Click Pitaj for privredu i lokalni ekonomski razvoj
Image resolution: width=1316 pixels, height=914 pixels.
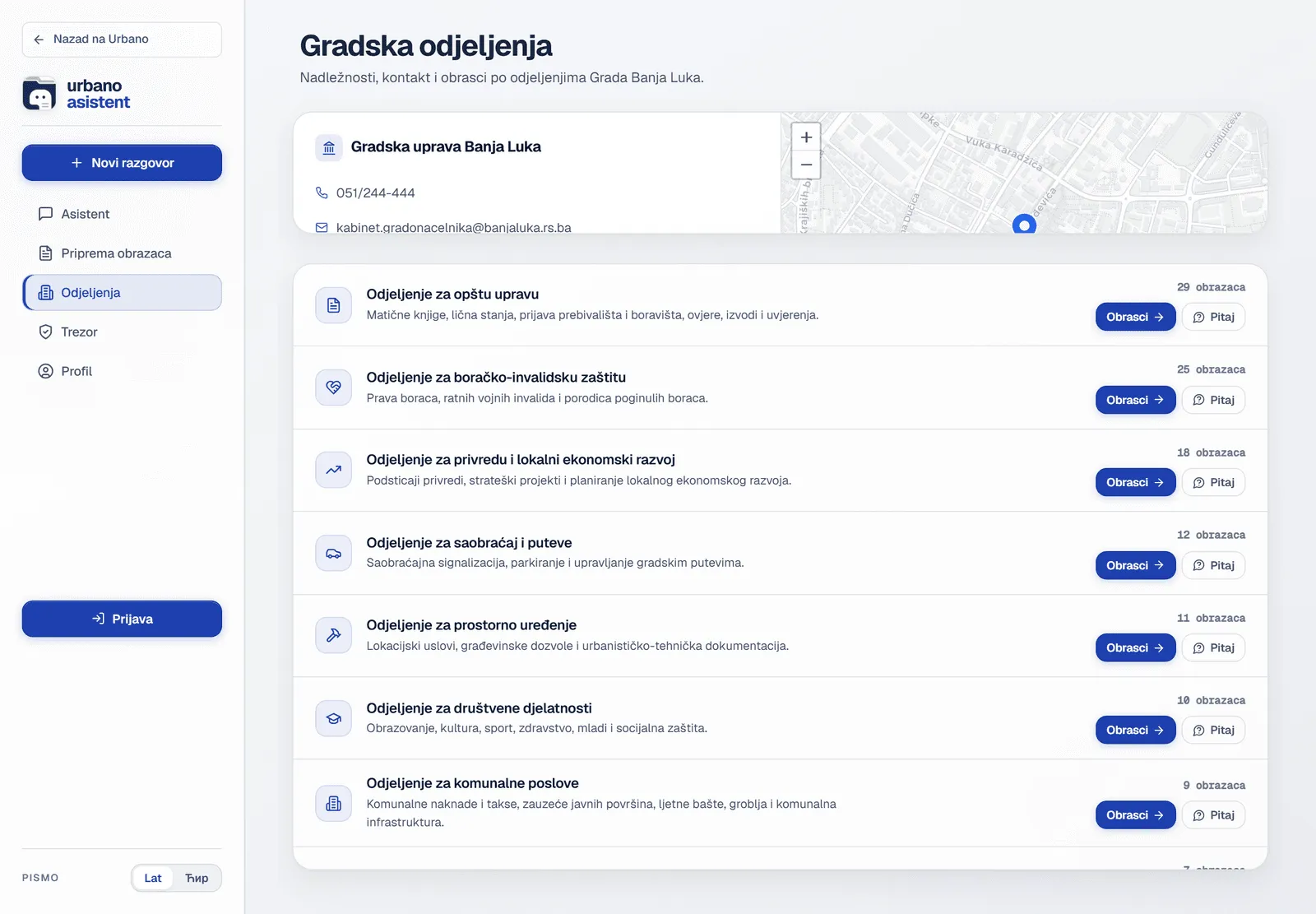[1213, 482]
